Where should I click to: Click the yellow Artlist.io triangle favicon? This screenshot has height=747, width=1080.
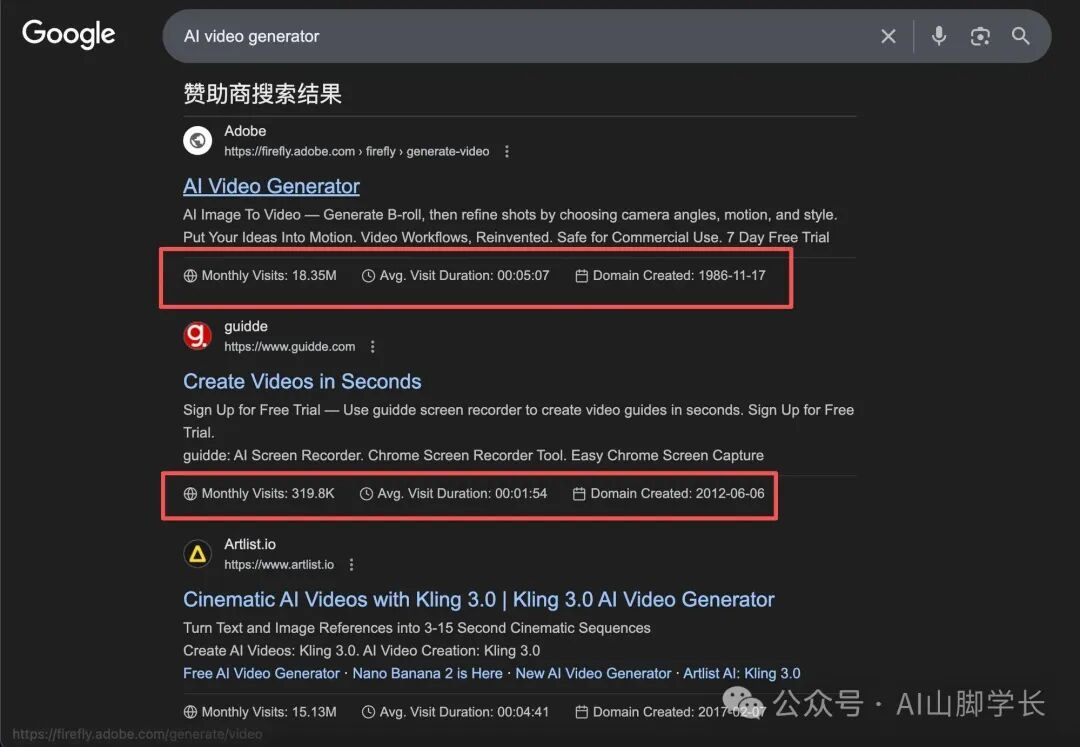198,554
